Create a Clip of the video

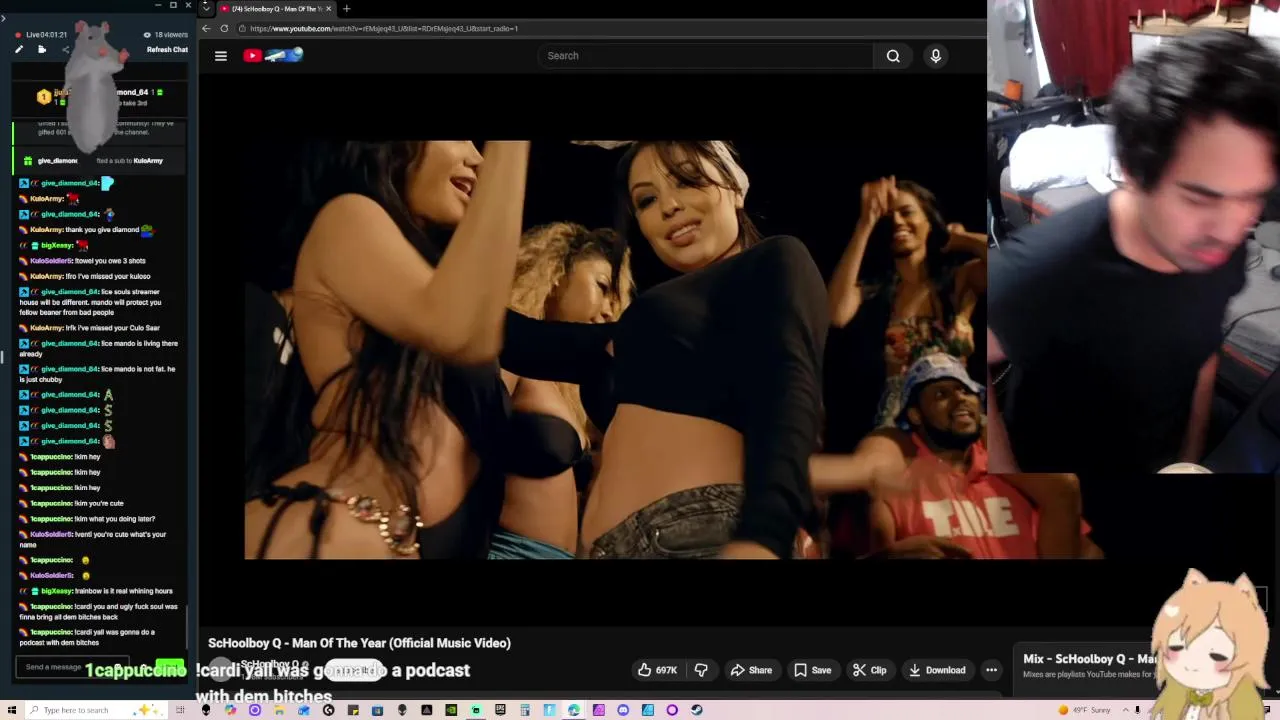click(x=869, y=670)
